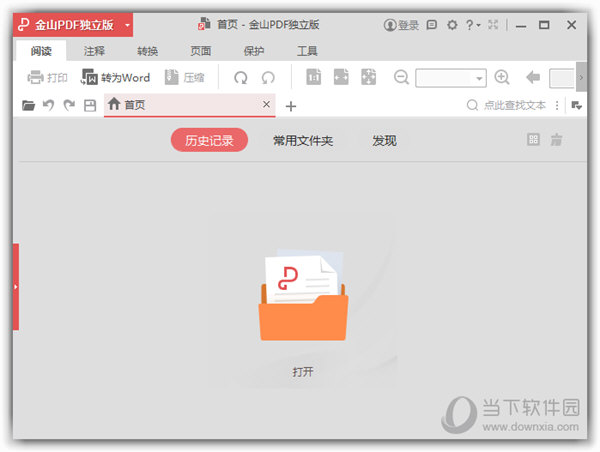Switch to the 保护 ribbon tab

click(x=254, y=51)
